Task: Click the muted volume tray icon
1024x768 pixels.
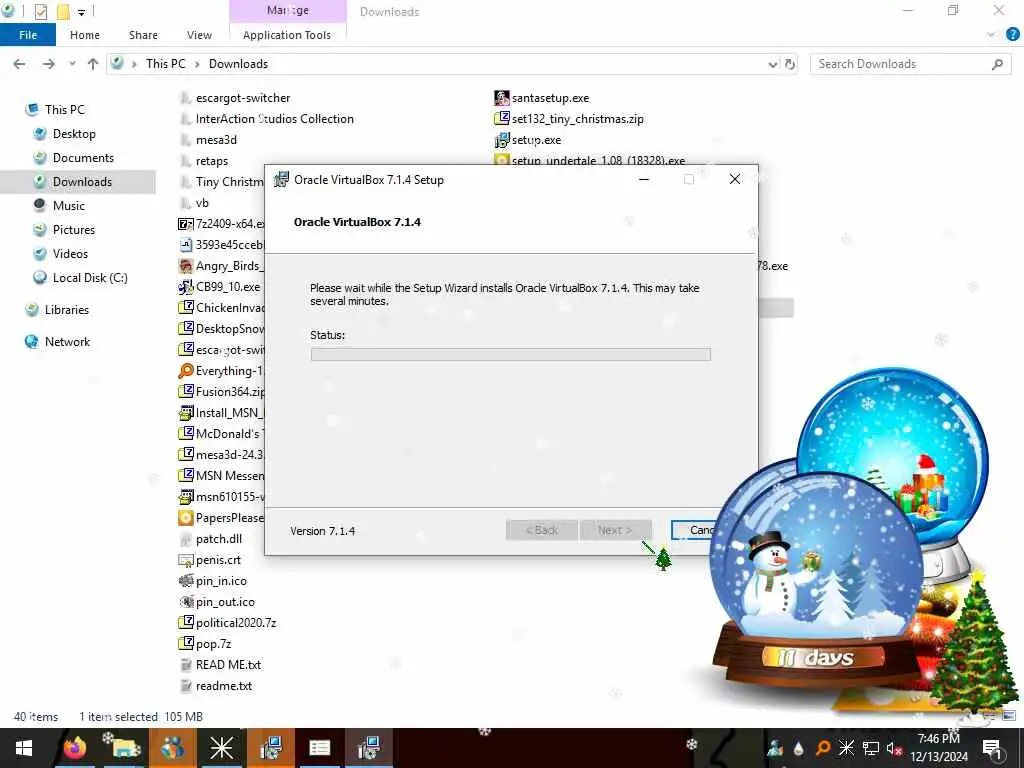Action: pyautogui.click(x=894, y=748)
